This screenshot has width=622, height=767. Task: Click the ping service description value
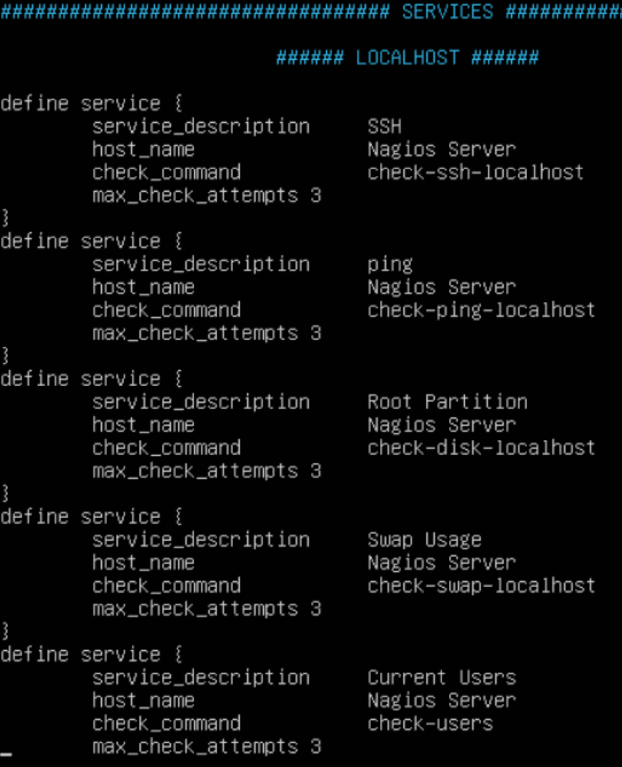pos(390,265)
